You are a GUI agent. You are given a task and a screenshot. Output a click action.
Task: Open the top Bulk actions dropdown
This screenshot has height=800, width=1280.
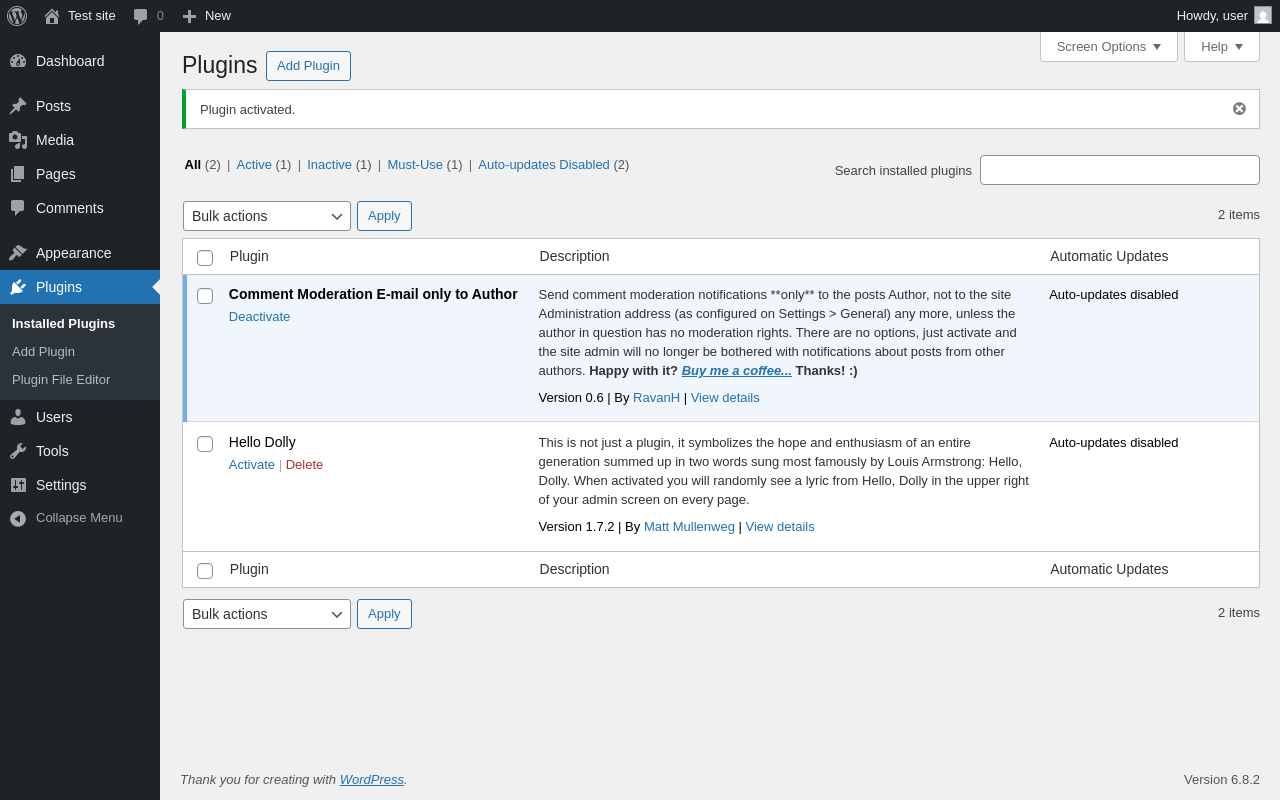[267, 216]
